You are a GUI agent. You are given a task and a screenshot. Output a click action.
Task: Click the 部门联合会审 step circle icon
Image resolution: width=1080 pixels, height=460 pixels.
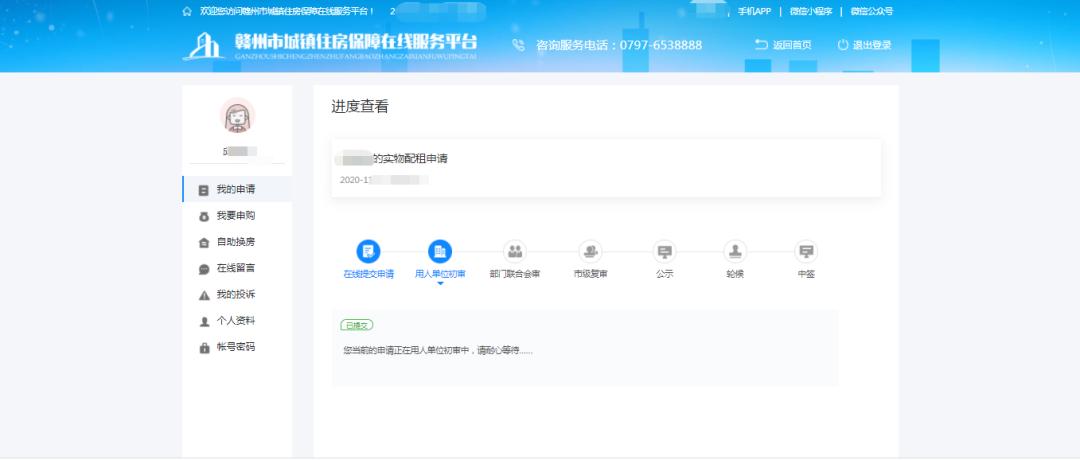515,251
